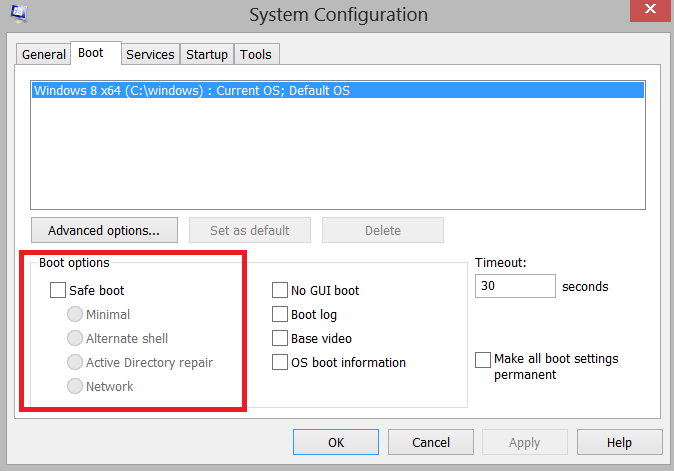Enable the Boot log checkbox
The height and width of the screenshot is (471, 674).
(x=280, y=314)
